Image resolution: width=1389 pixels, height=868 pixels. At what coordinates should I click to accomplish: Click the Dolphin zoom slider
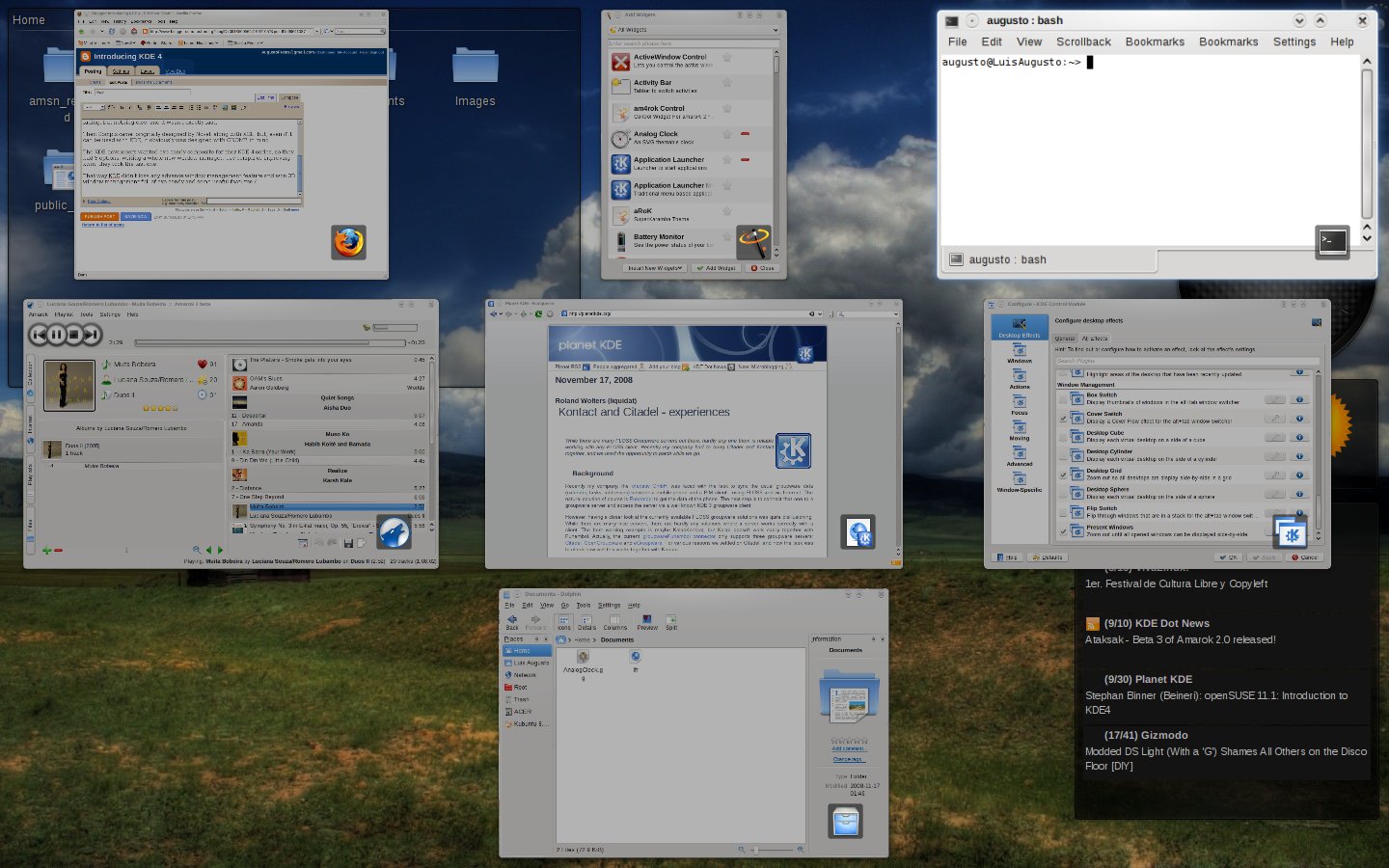pos(772,850)
